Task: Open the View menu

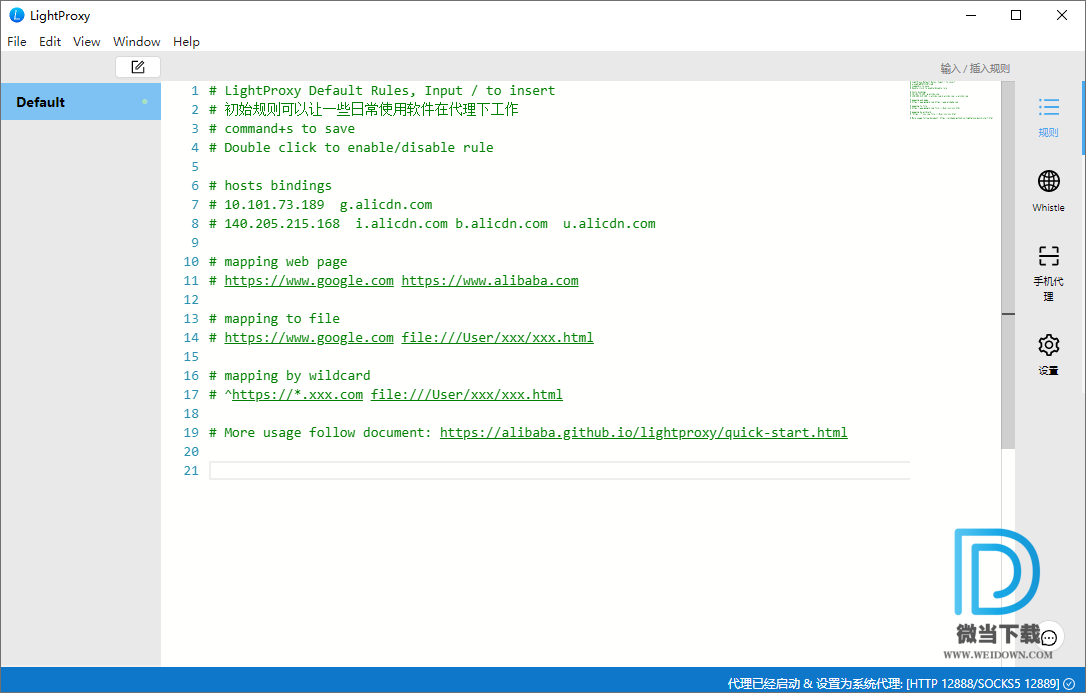Action: coord(87,42)
